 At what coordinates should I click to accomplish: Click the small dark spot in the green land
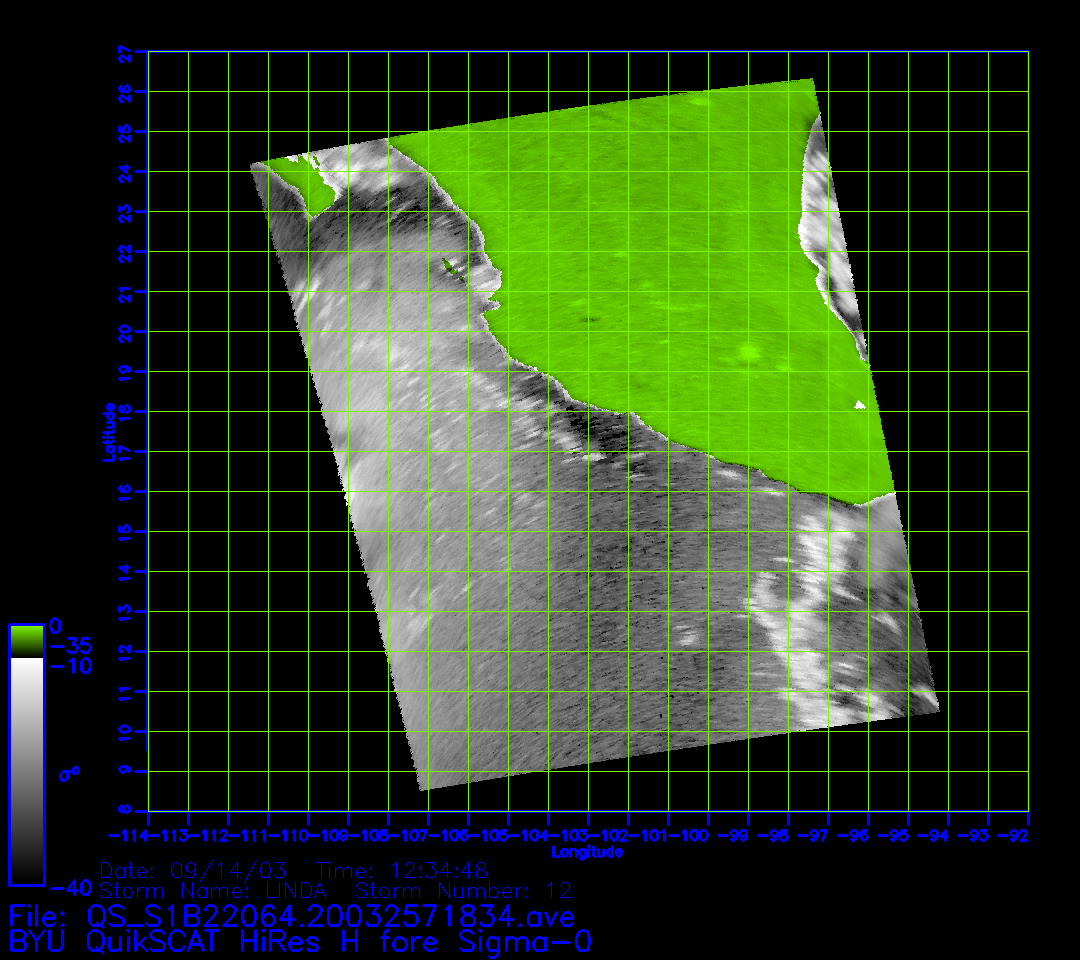click(x=589, y=320)
